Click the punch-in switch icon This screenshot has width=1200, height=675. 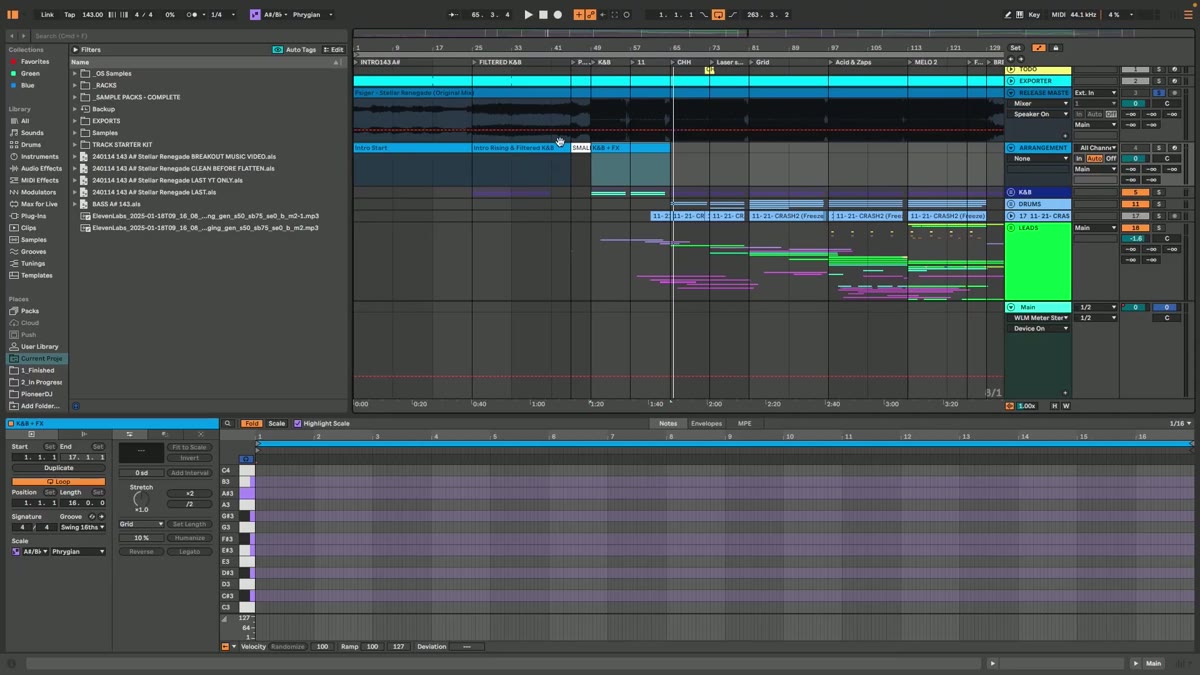pyautogui.click(x=704, y=15)
